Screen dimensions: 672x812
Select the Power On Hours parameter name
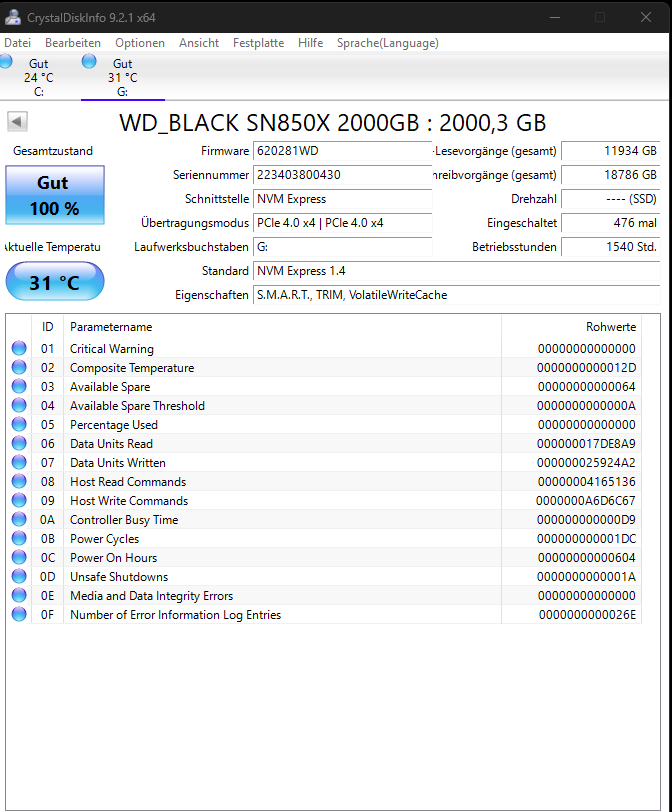pos(113,558)
